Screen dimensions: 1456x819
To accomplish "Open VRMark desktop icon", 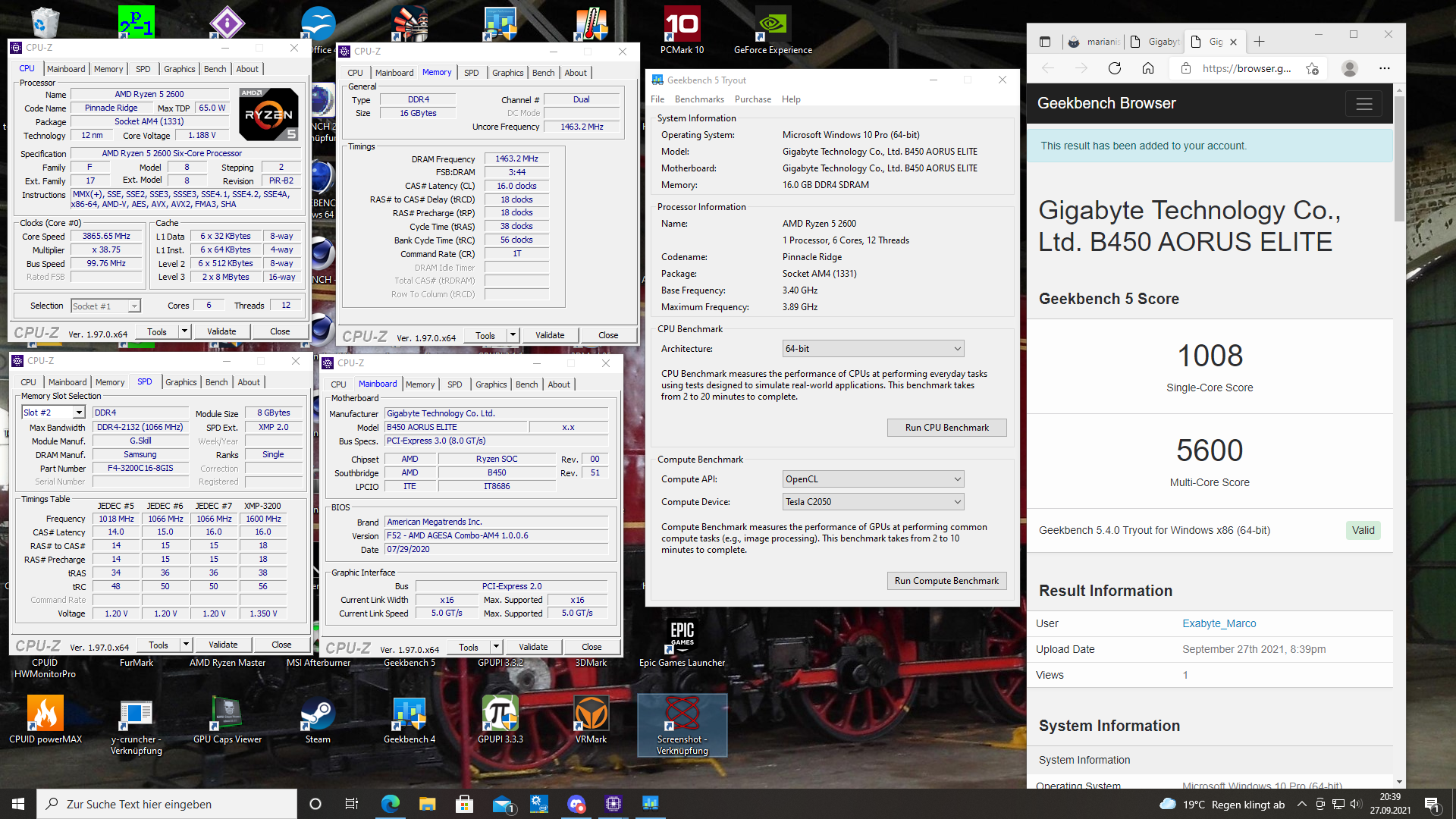I will point(591,720).
